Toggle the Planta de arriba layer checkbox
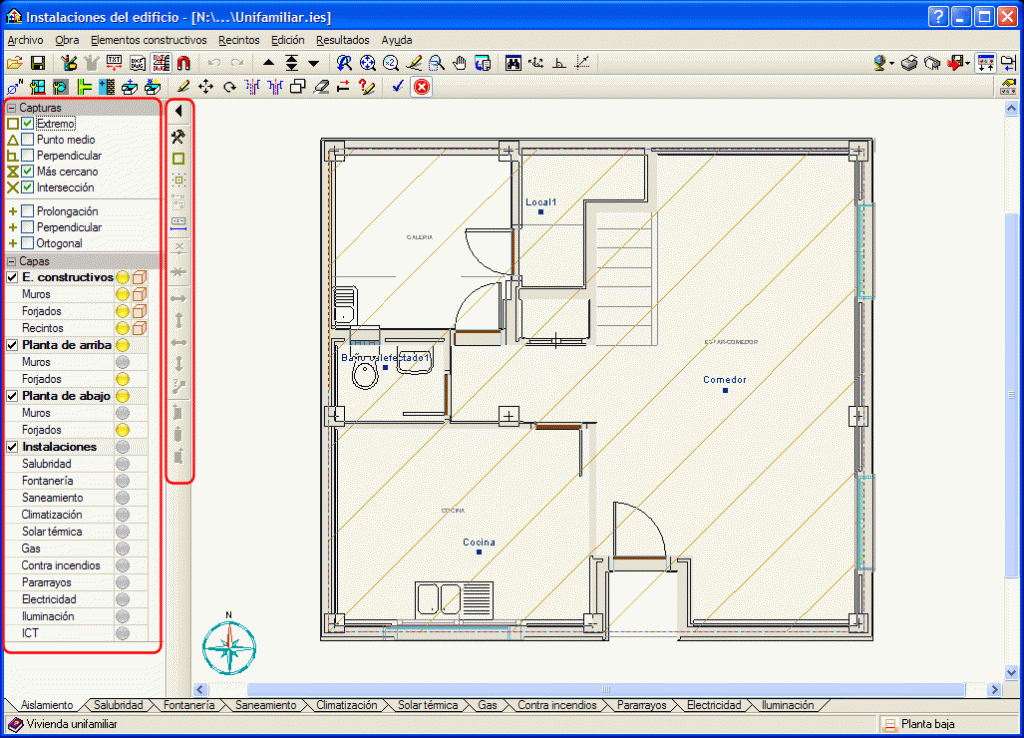Viewport: 1024px width, 738px height. click(12, 345)
